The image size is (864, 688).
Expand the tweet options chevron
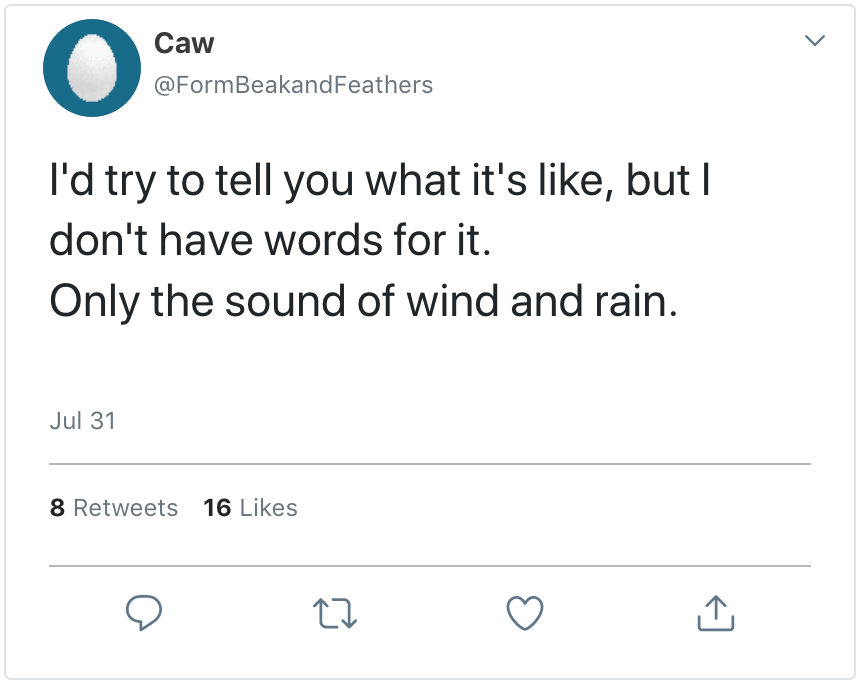tap(816, 41)
